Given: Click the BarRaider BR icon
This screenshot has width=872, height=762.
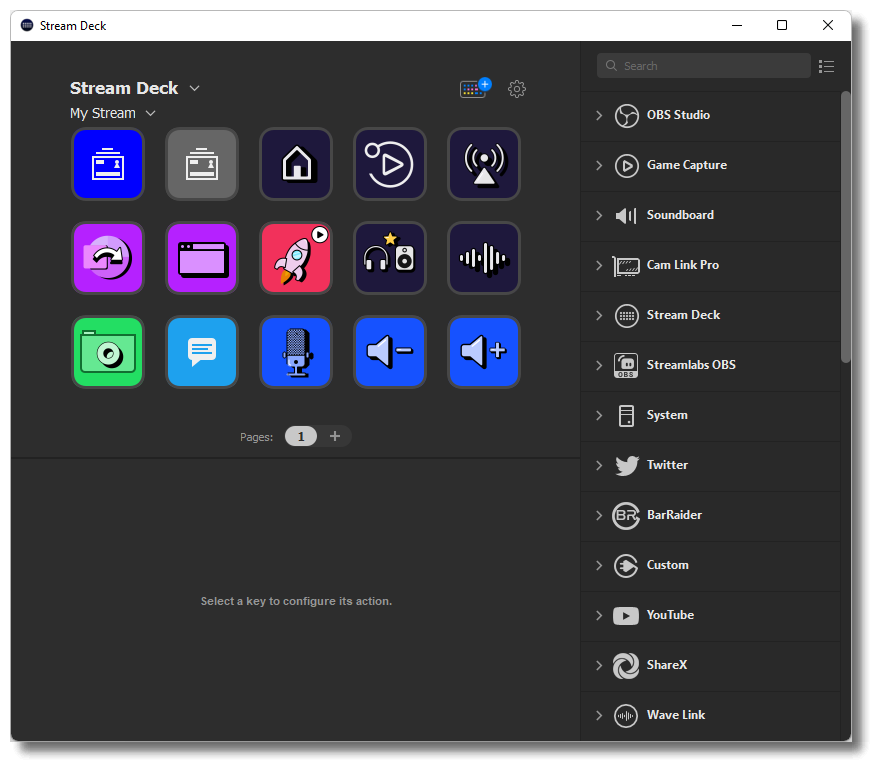Looking at the screenshot, I should click(626, 516).
